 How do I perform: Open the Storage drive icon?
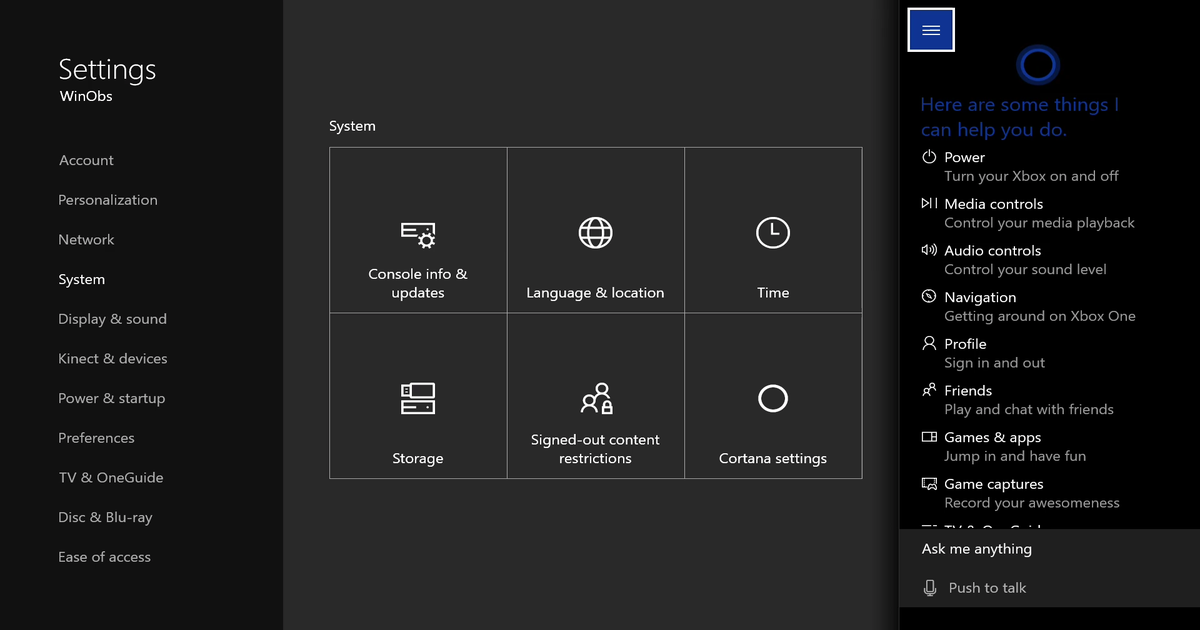[418, 399]
